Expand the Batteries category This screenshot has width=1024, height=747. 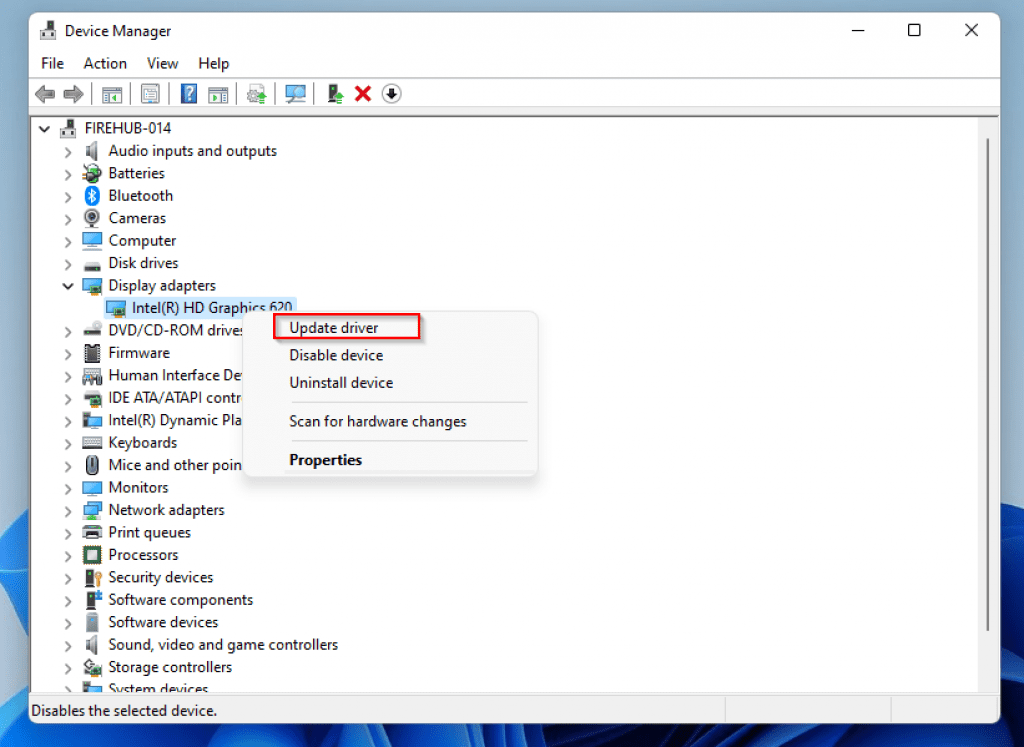pyautogui.click(x=68, y=174)
